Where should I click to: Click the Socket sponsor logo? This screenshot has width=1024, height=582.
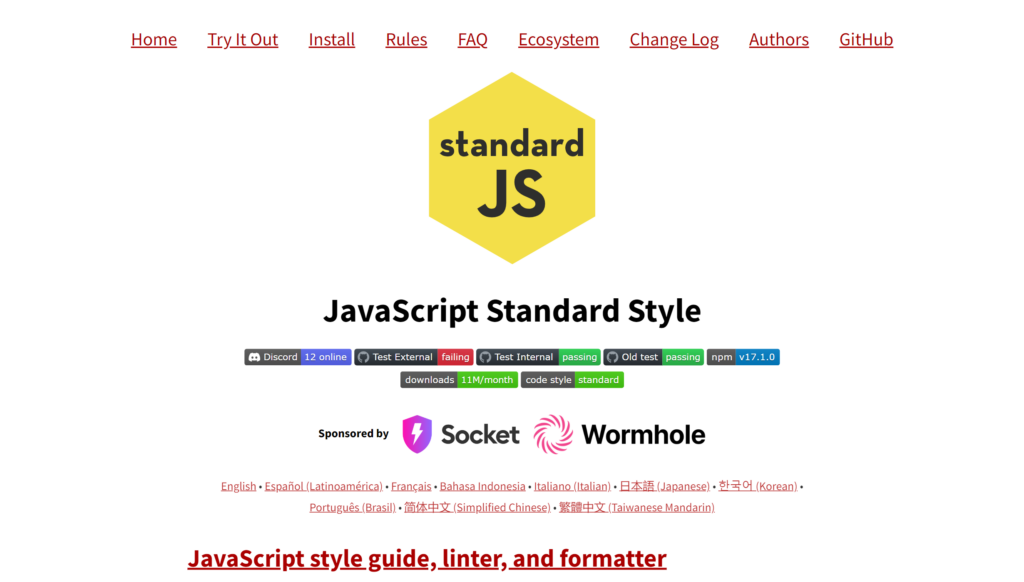[461, 434]
